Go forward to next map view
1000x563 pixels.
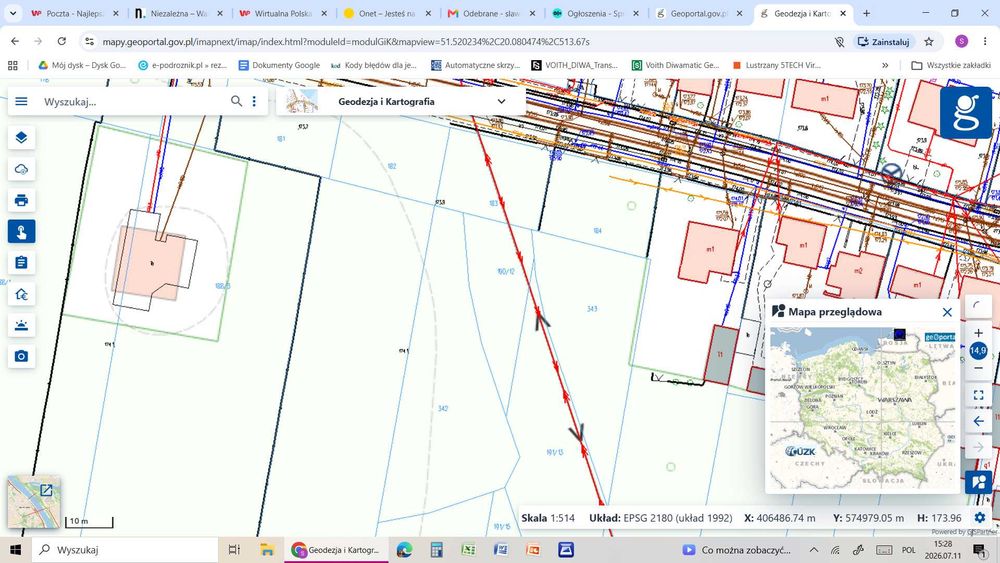(x=978, y=448)
